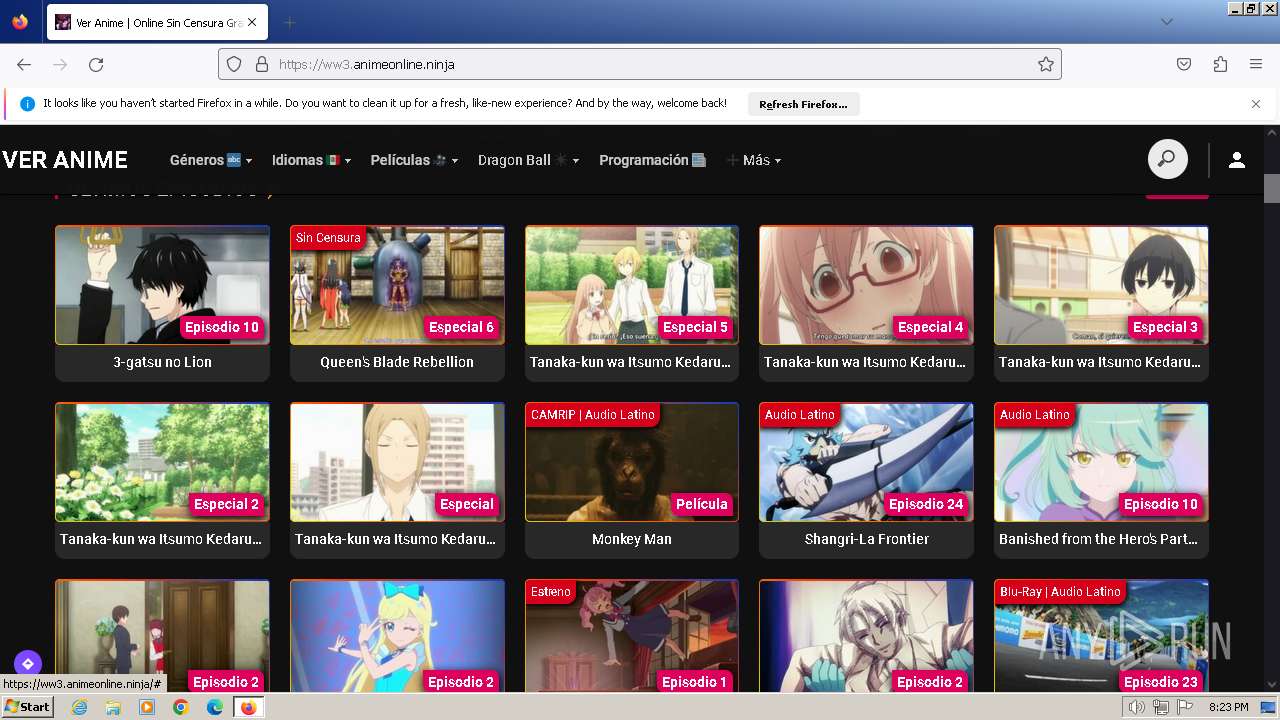1280x720 pixels.
Task: Open the user account profile icon
Action: pyautogui.click(x=1237, y=160)
